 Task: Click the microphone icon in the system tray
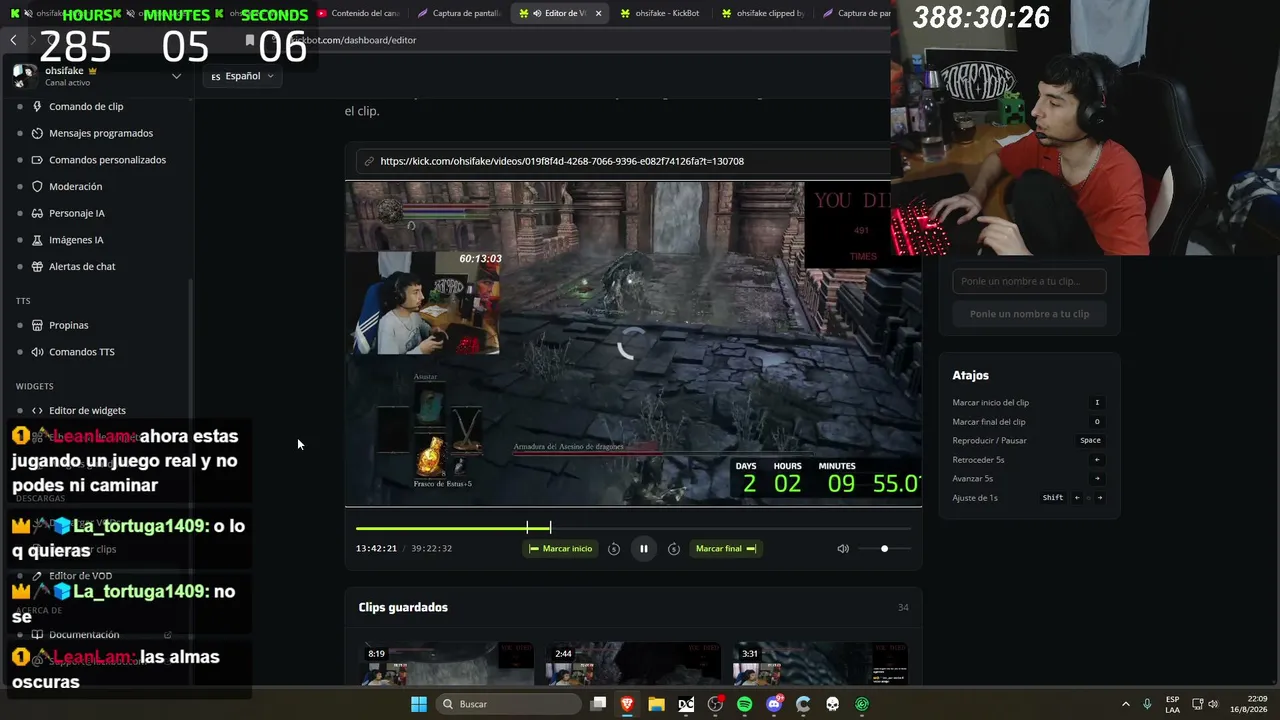[1147, 704]
